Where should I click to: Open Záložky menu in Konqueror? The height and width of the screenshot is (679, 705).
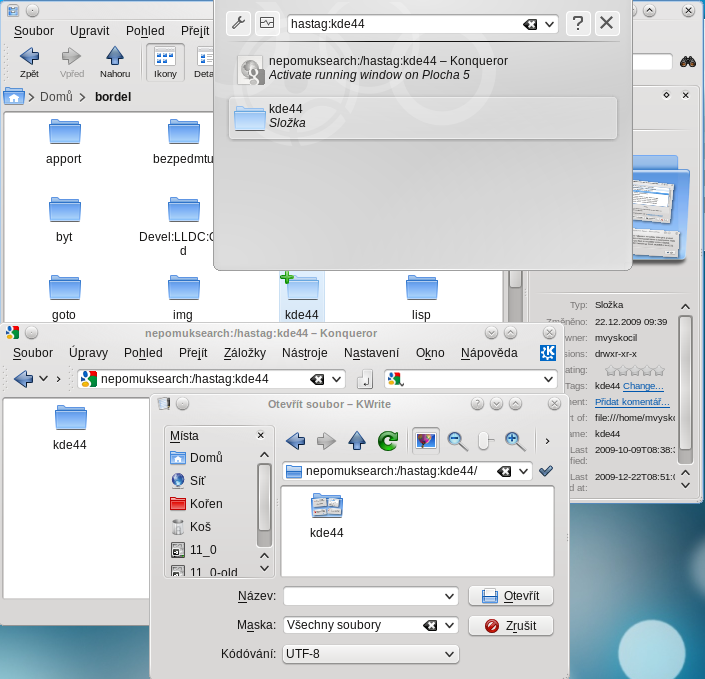click(245, 353)
